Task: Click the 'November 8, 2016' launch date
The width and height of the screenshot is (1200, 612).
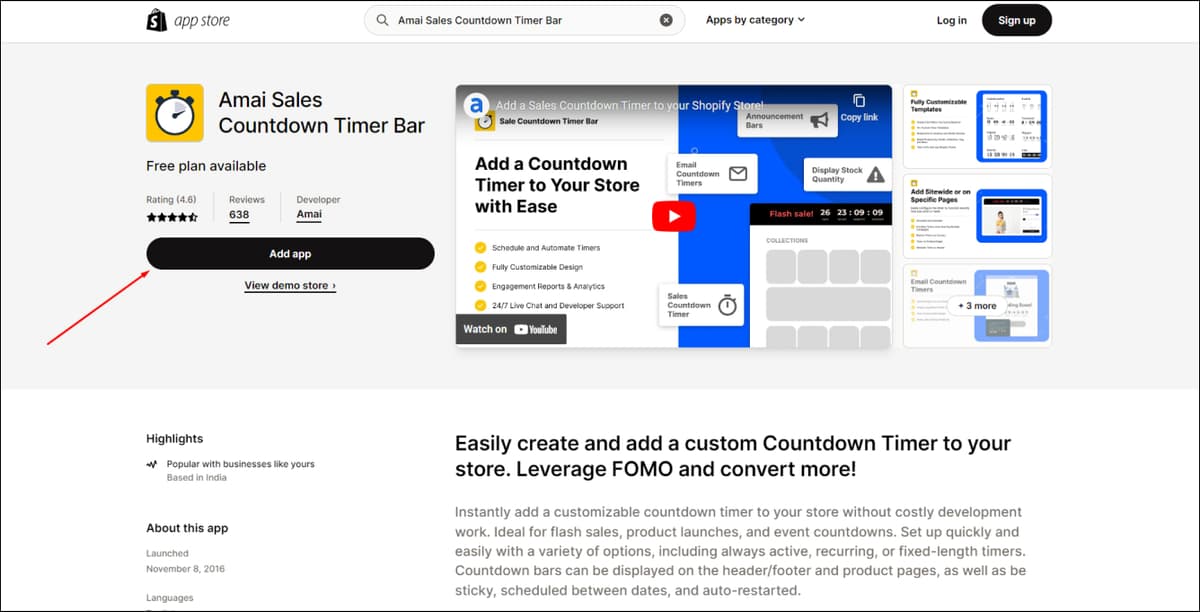Action: click(x=186, y=569)
